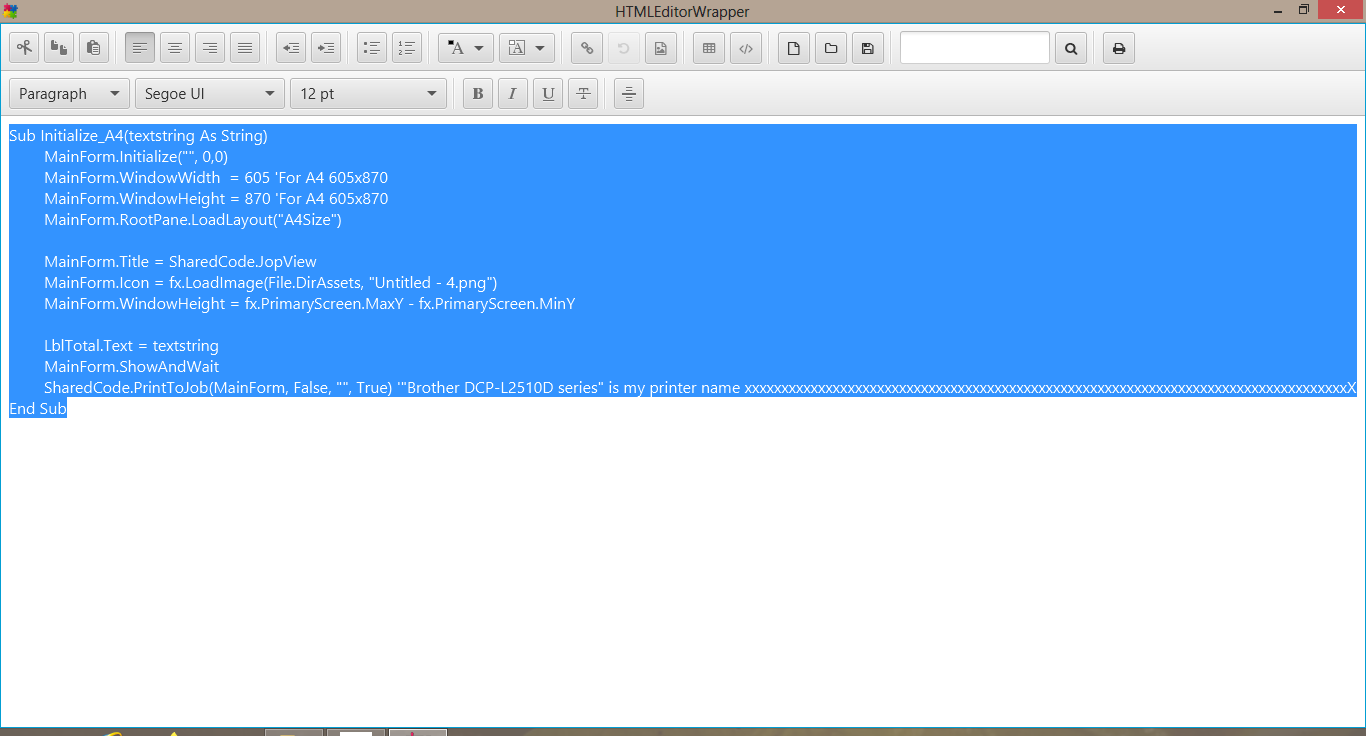Click the line containing fx.PrimaryScreen.MaxY

click(x=310, y=304)
